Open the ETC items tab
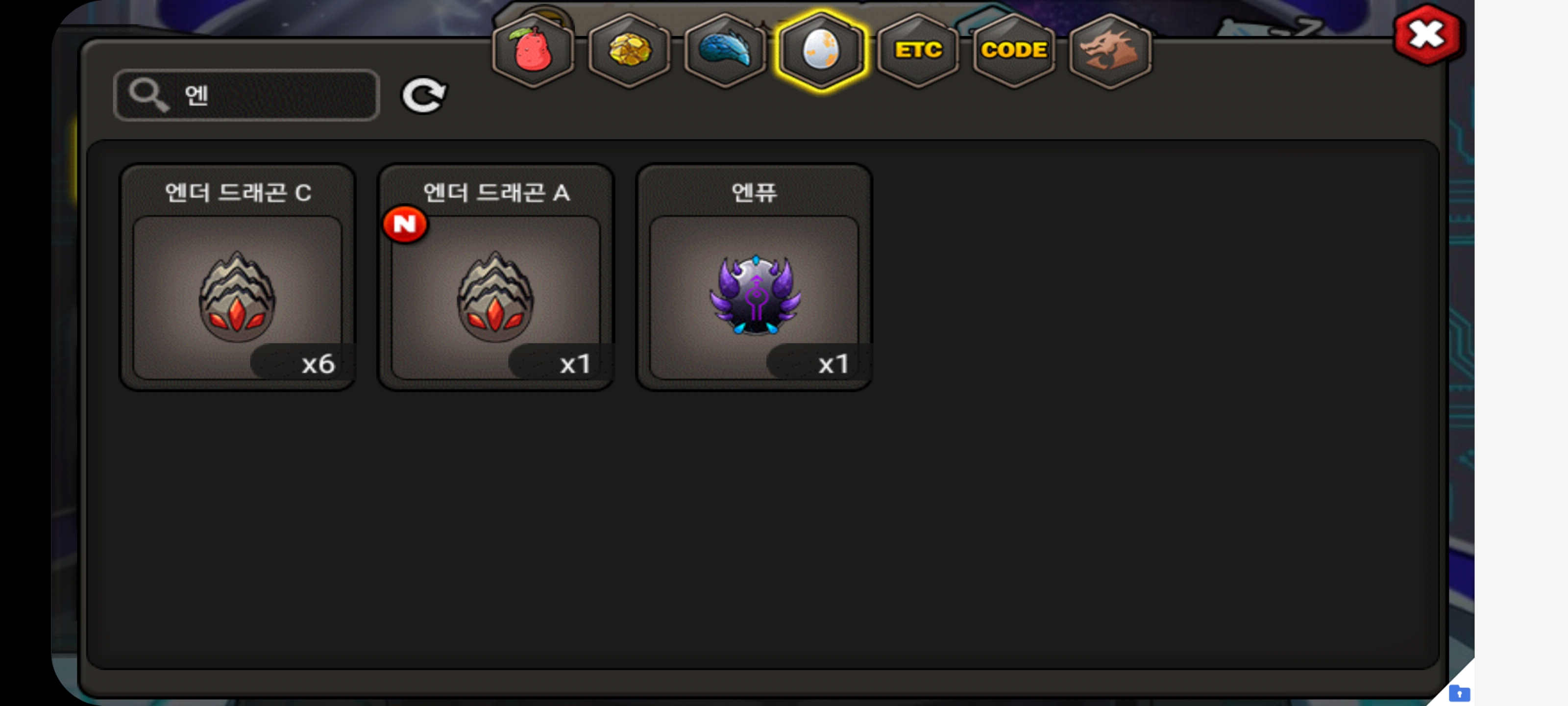1568x706 pixels. coord(917,50)
